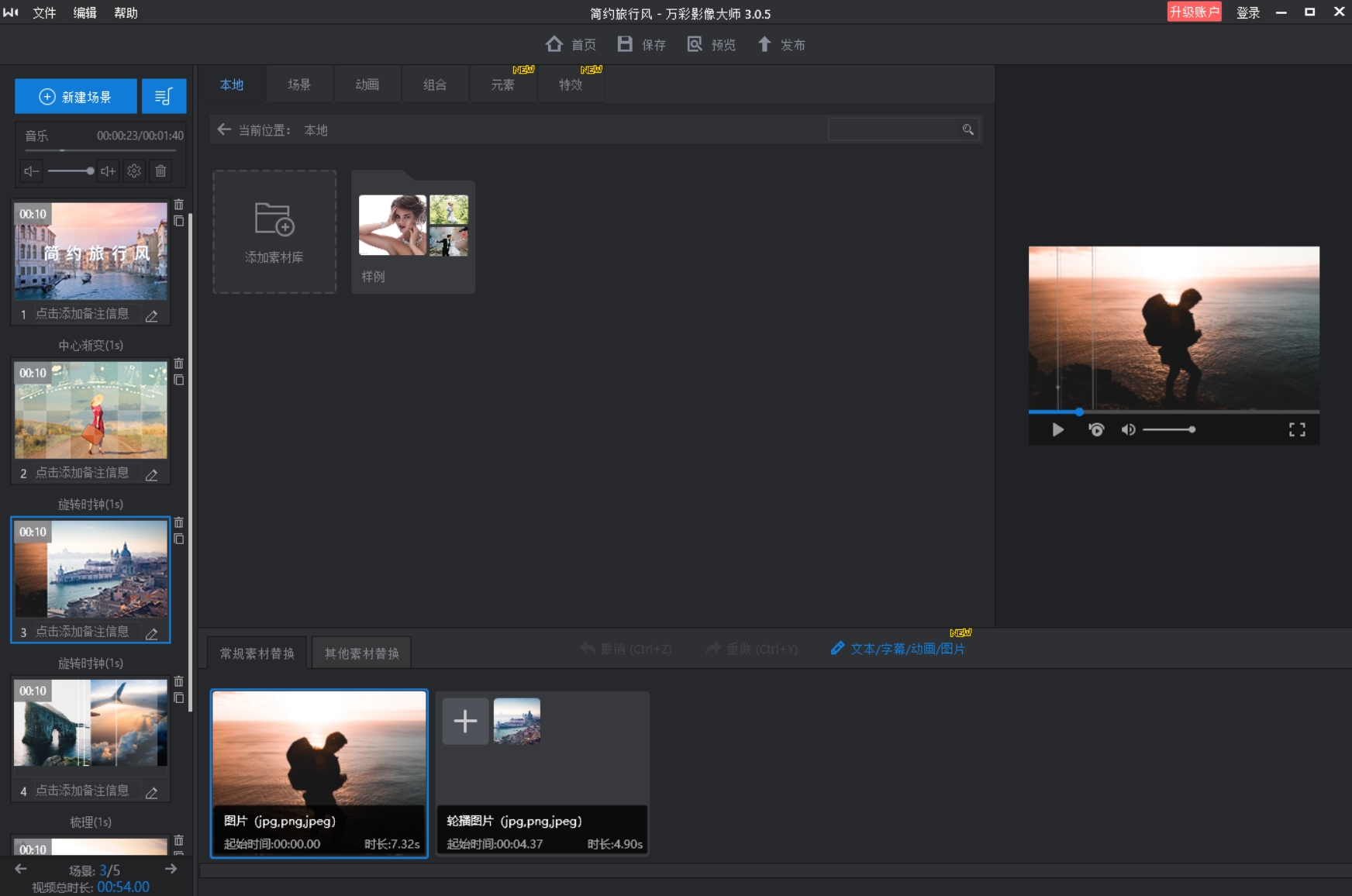
Task: Edit the note for scene 3
Action: (x=152, y=632)
